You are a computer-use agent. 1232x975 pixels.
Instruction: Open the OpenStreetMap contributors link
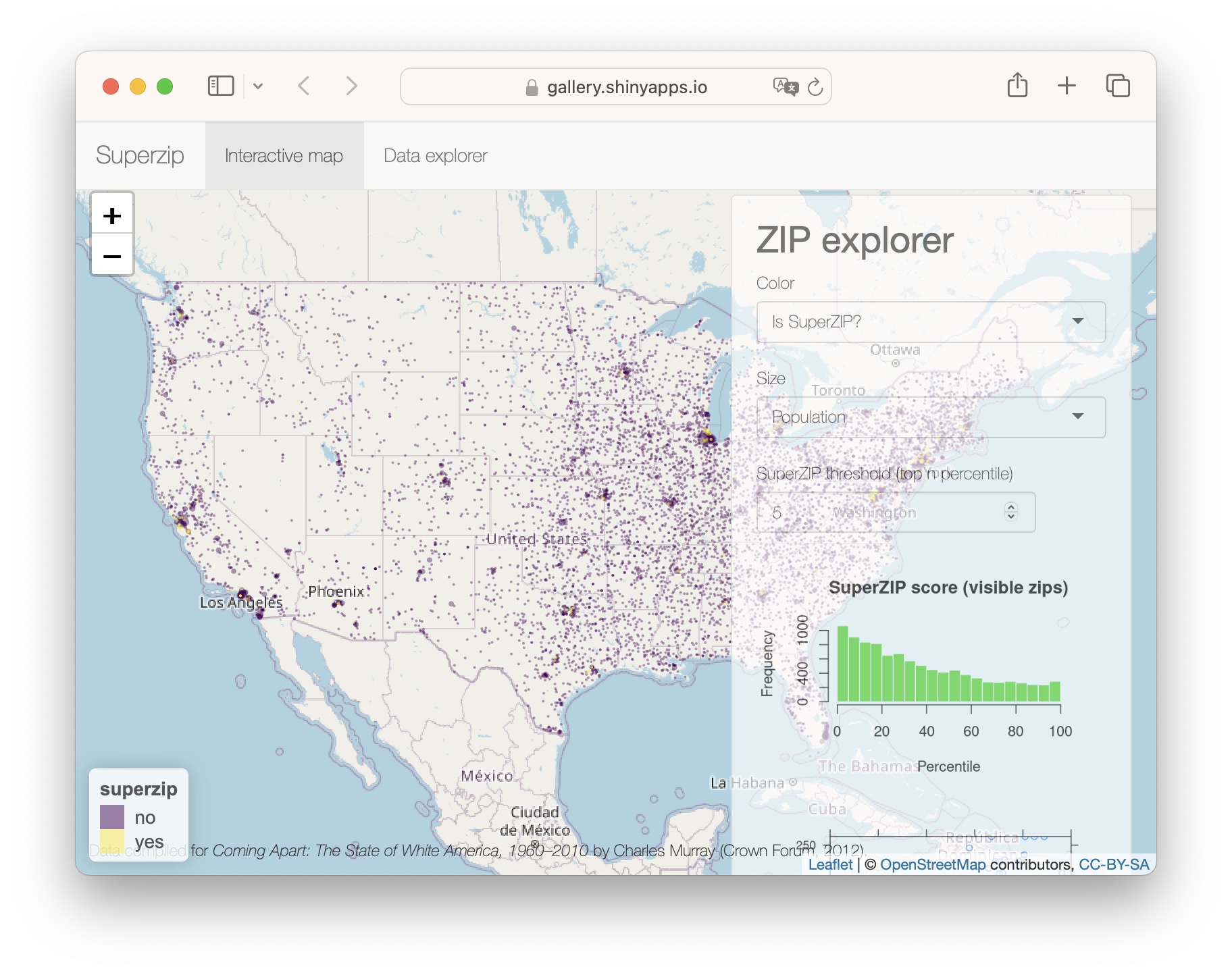click(932, 865)
